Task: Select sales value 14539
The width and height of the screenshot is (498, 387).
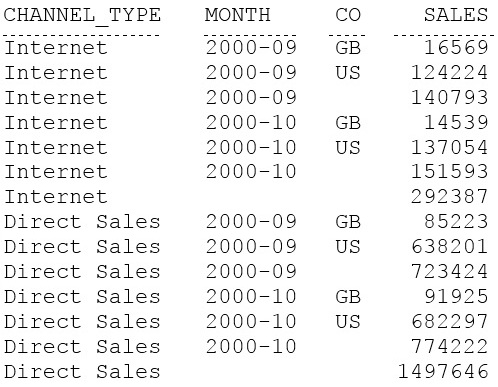Action: coord(456,122)
